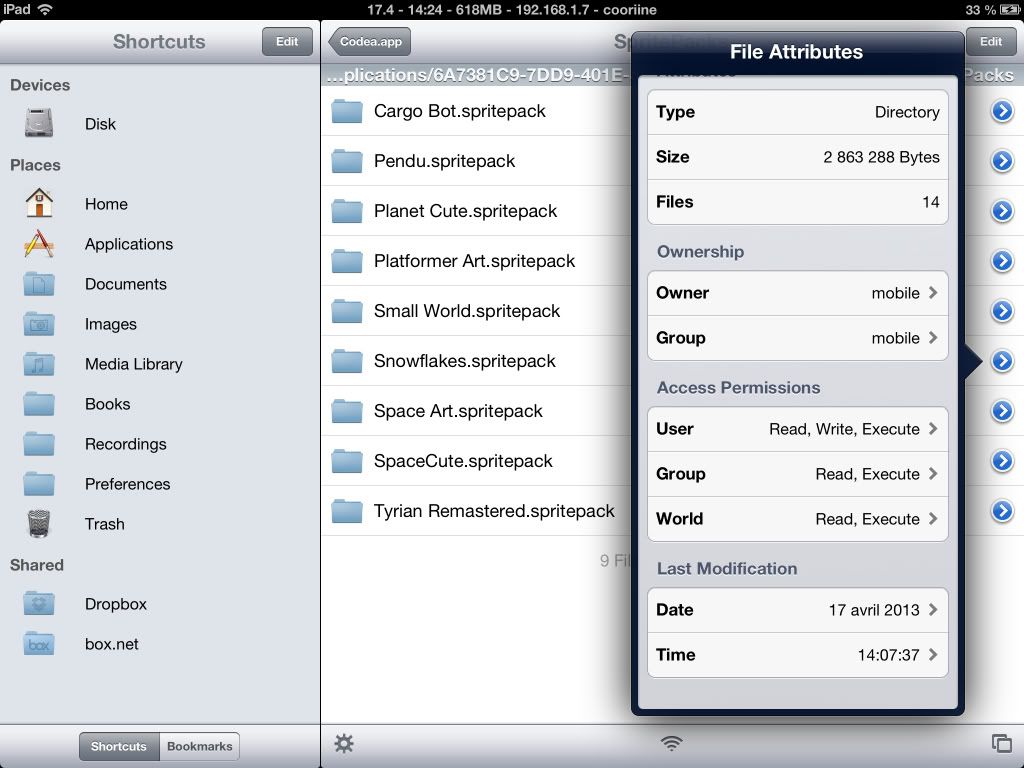This screenshot has width=1024, height=768.
Task: Show attributes via SpaceCute.spritepack blue arrow
Action: point(1002,460)
